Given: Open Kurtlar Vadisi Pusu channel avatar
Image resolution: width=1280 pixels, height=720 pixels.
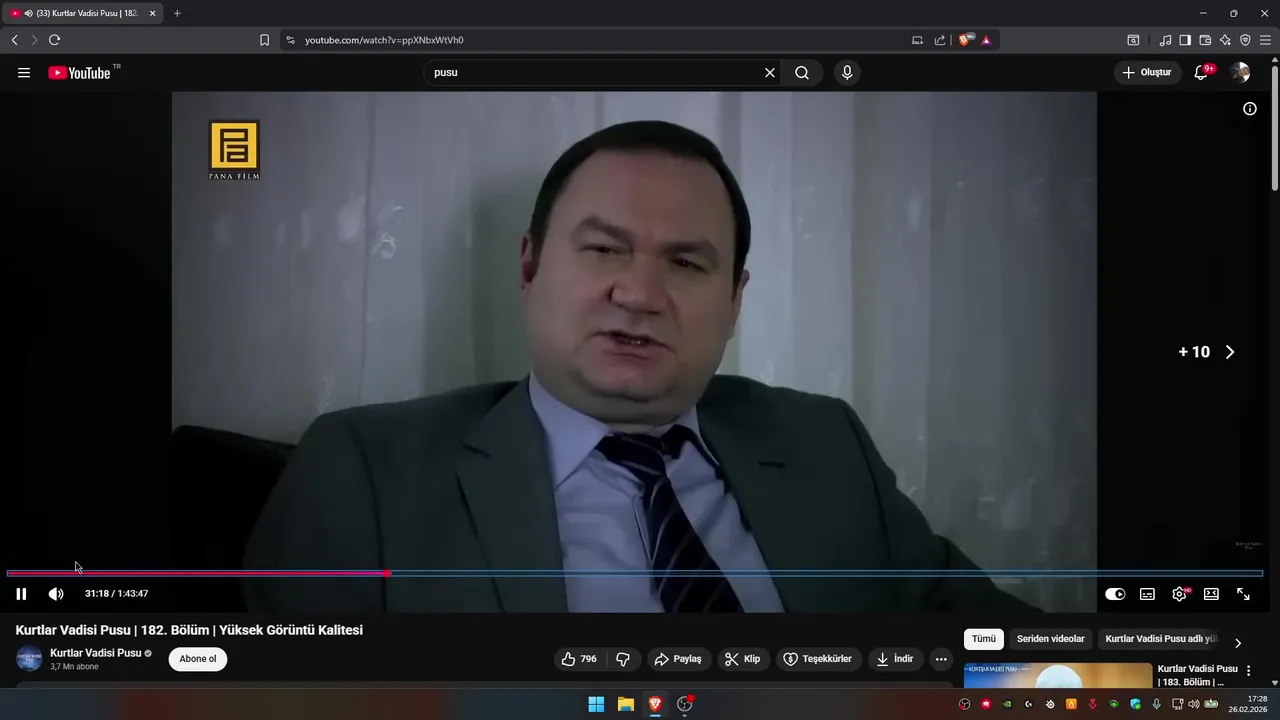Looking at the screenshot, I should (x=30, y=659).
